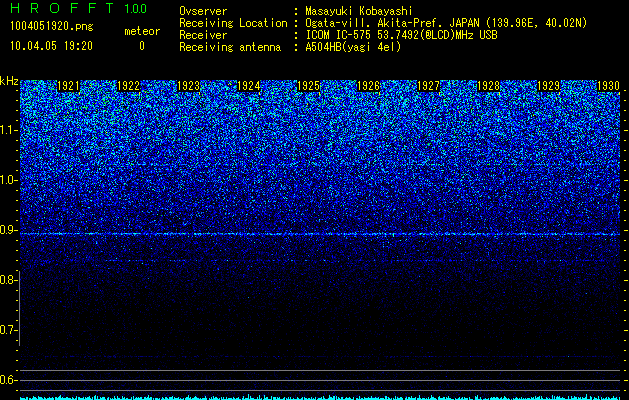Click the 1926 time marker label
Screen dimensions: 629x400
[368, 86]
